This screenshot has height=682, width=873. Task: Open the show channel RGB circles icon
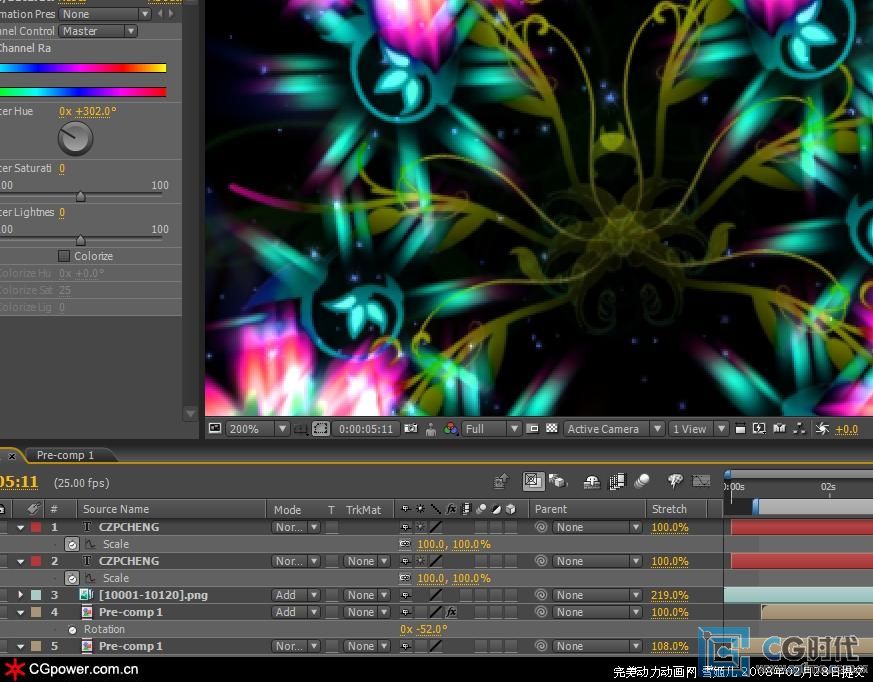click(x=450, y=429)
